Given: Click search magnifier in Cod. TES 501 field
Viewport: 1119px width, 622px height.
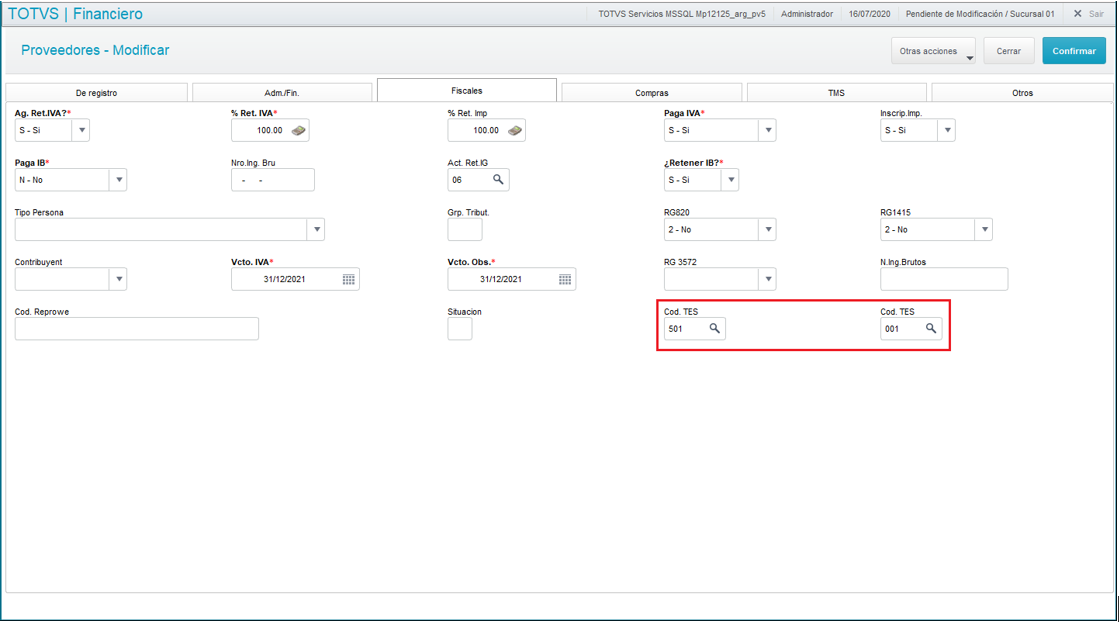Looking at the screenshot, I should pos(714,328).
